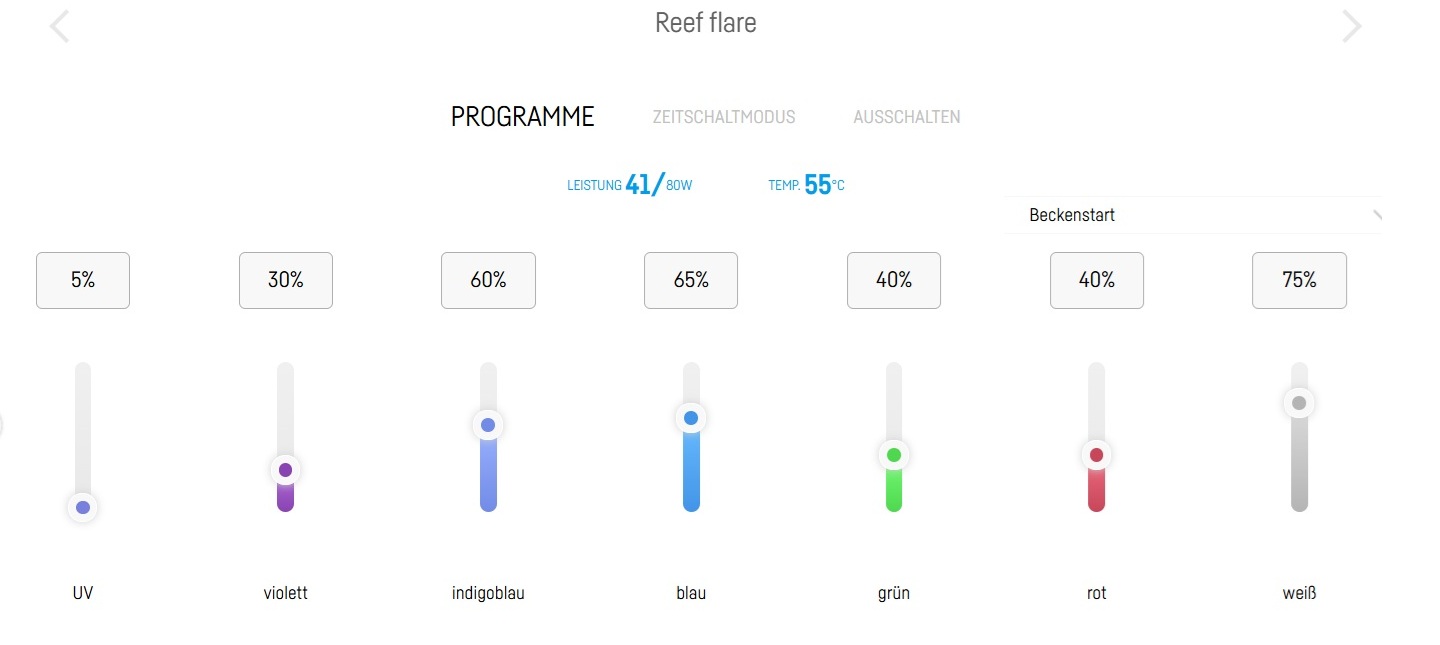Click the violett 30% value field

[x=286, y=280]
